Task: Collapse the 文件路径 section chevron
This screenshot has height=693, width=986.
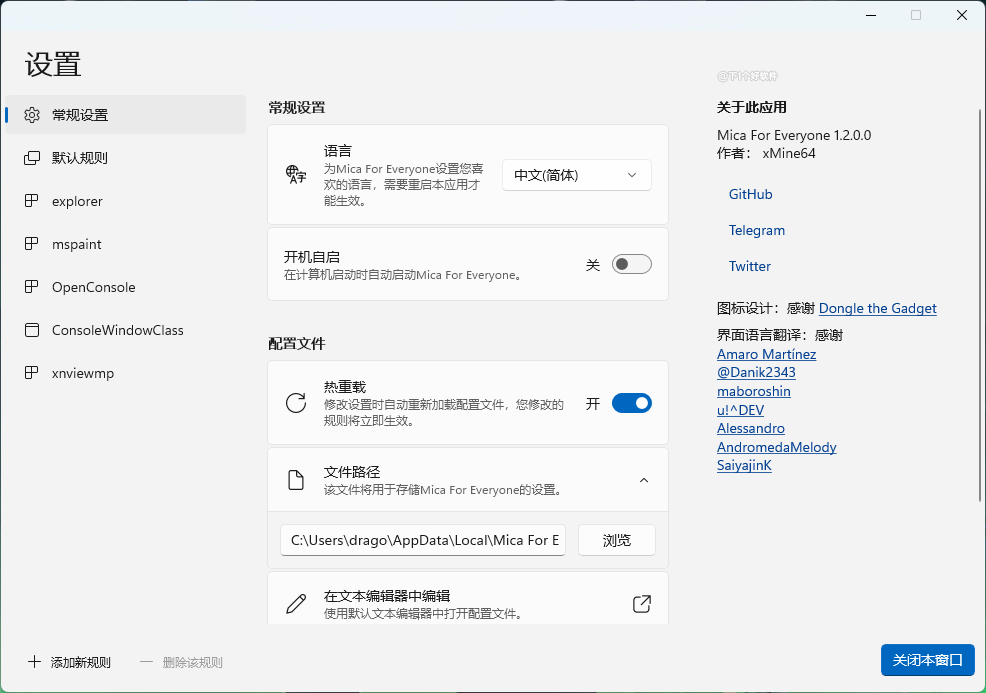Action: click(644, 480)
